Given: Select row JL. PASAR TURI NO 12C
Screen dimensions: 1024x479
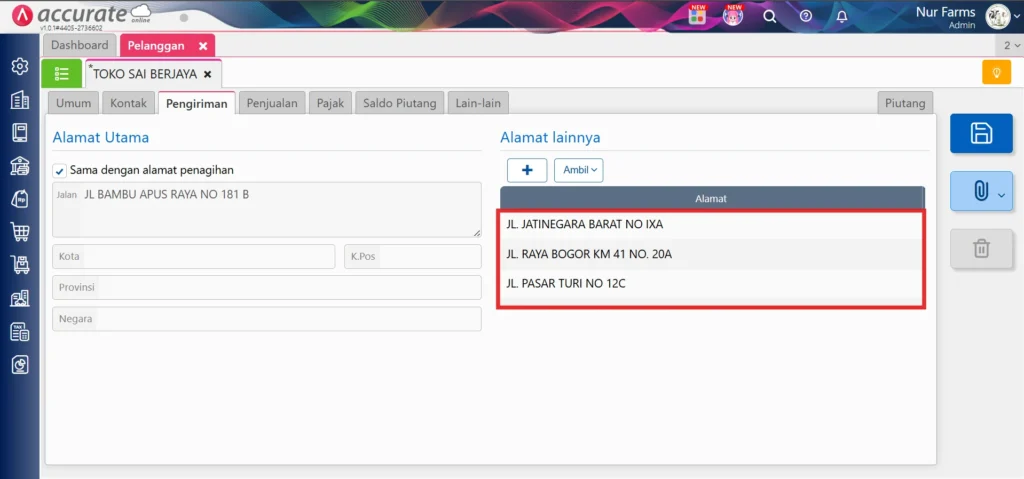Looking at the screenshot, I should coord(711,284).
